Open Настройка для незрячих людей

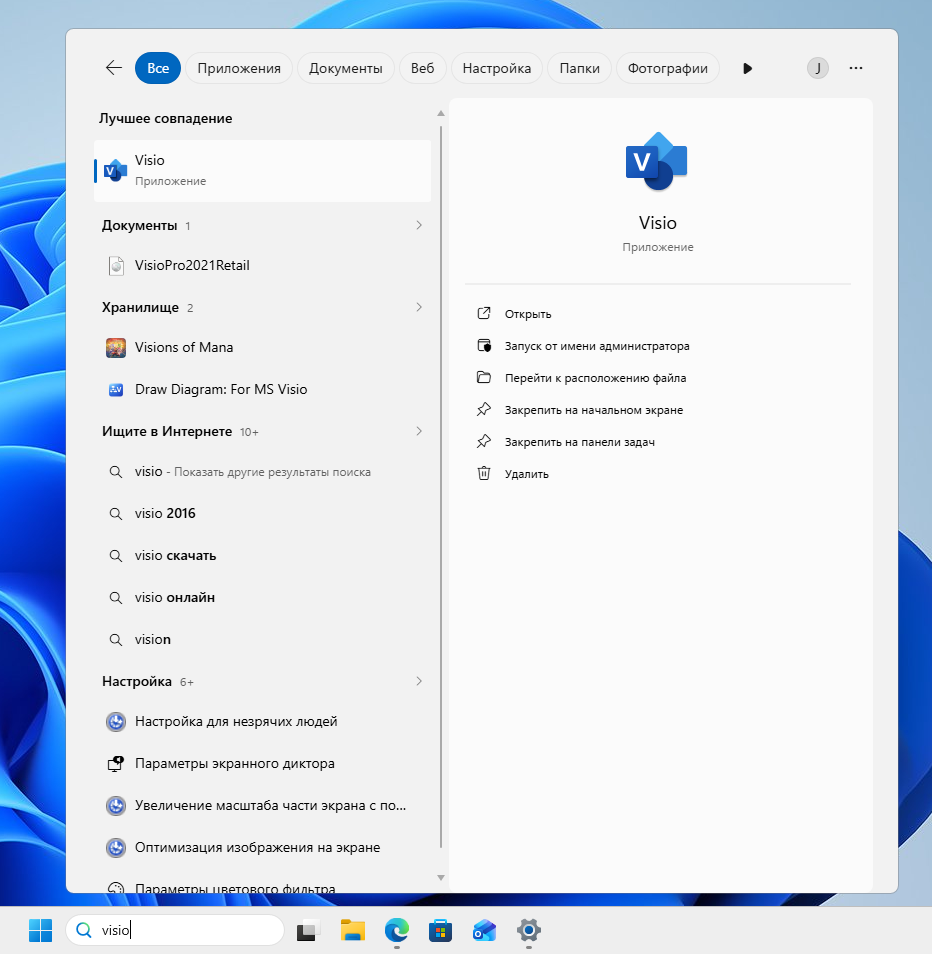pyautogui.click(x=262, y=722)
